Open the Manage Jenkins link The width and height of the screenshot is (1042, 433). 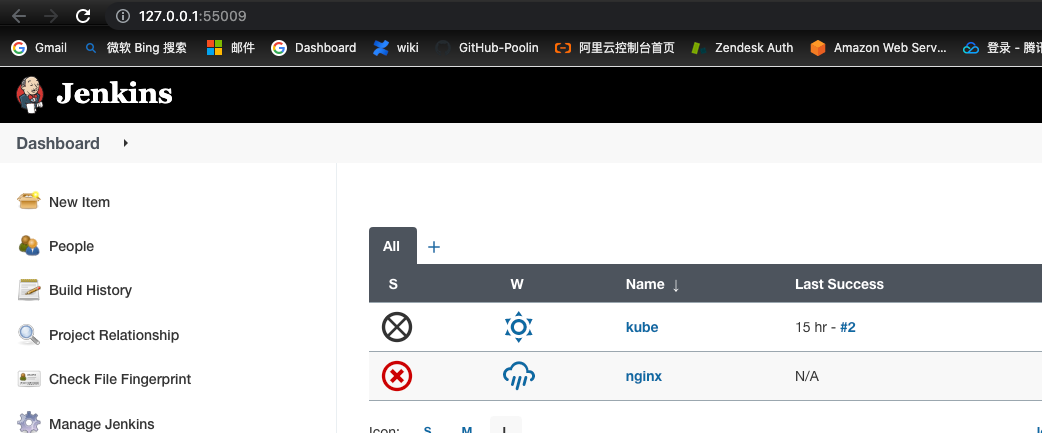point(102,424)
